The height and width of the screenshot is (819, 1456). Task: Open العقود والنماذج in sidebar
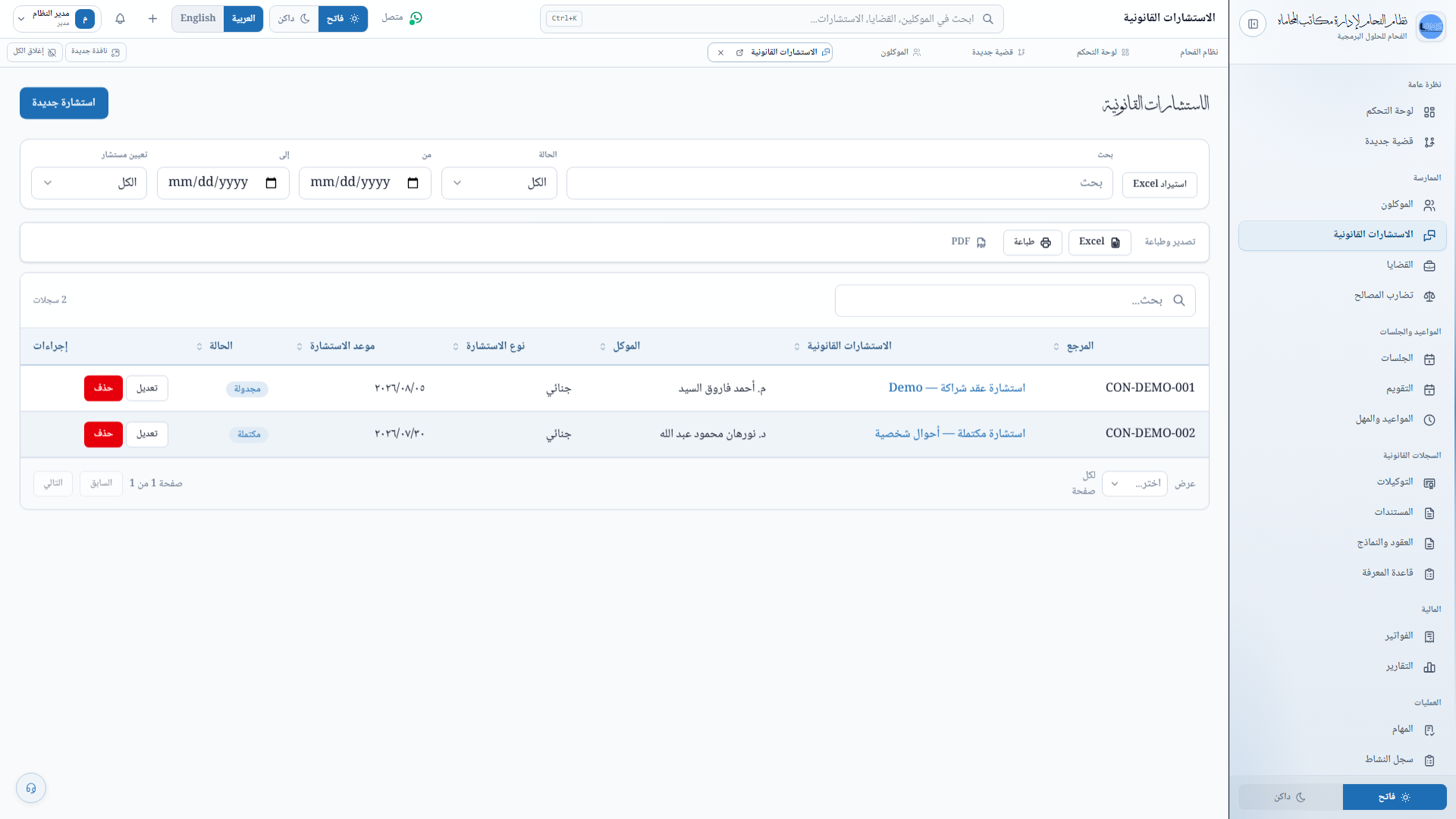[1342, 543]
